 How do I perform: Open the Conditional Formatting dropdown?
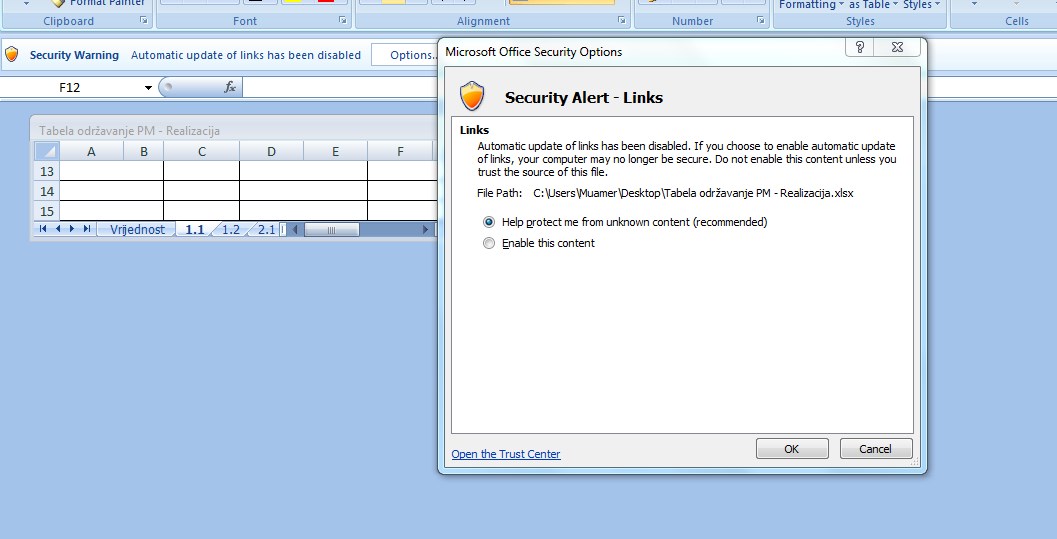click(811, 5)
